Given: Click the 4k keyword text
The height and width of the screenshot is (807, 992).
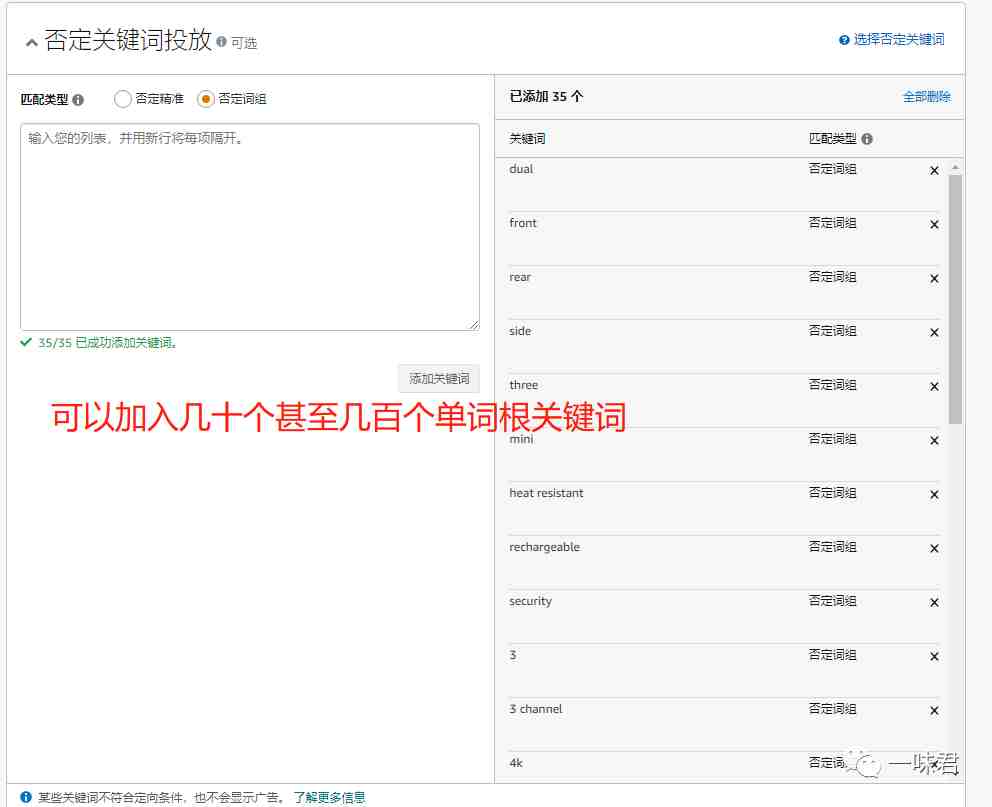Looking at the screenshot, I should coord(516,763).
